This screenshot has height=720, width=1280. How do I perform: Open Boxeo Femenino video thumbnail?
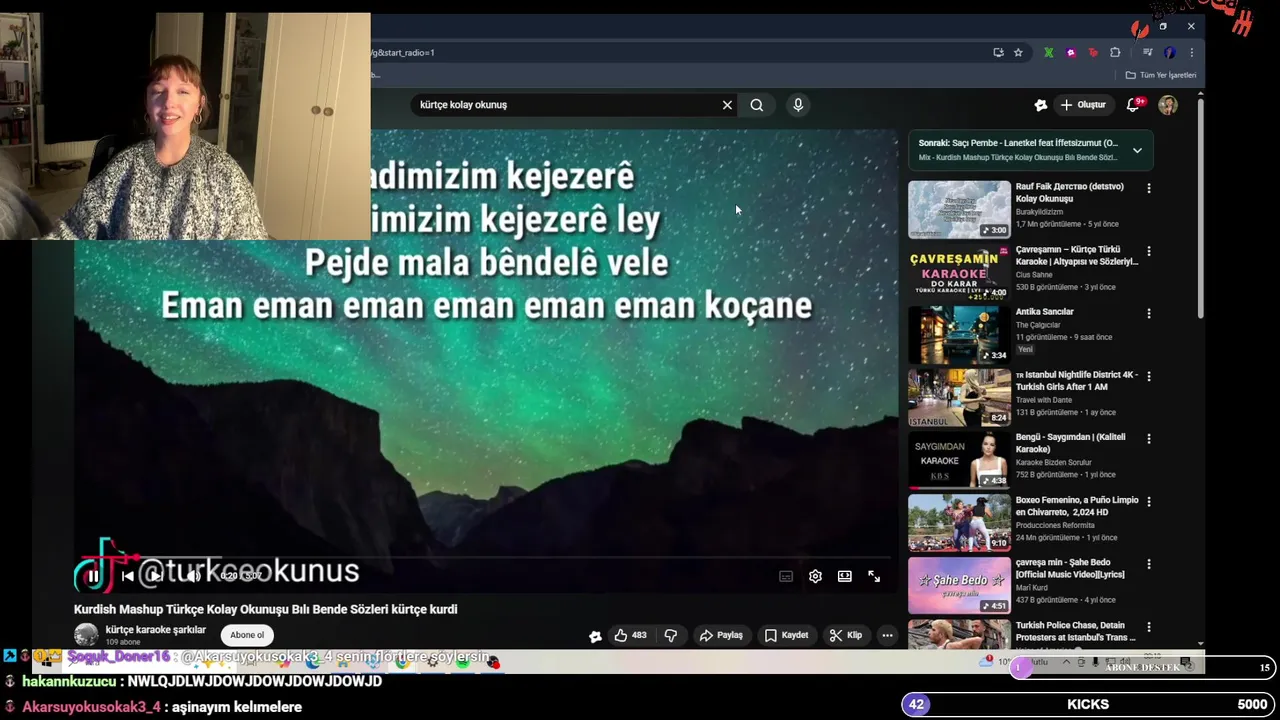click(x=959, y=522)
